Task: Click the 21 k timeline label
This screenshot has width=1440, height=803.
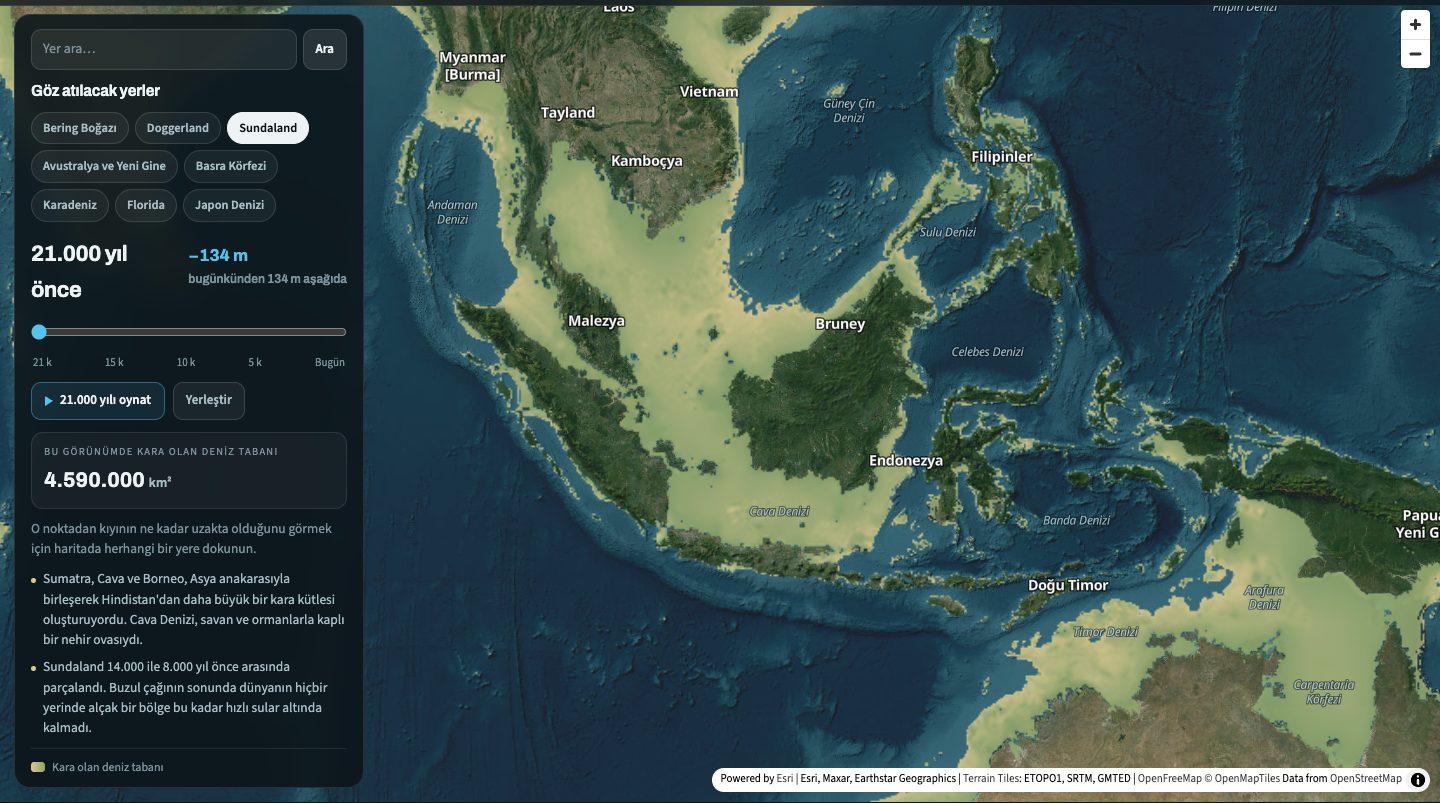Action: 42,362
